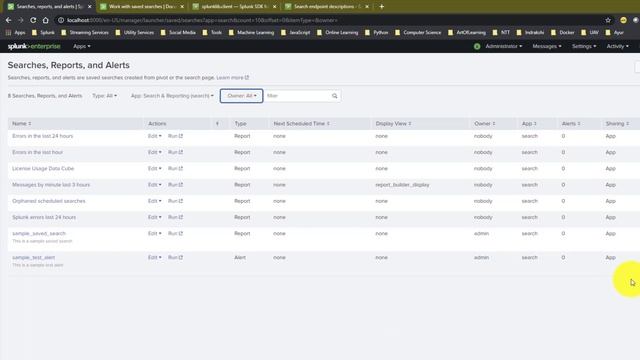Open the Apps bookmarks grid icon
Screen dimensions: 640x360
[x=9, y=32]
